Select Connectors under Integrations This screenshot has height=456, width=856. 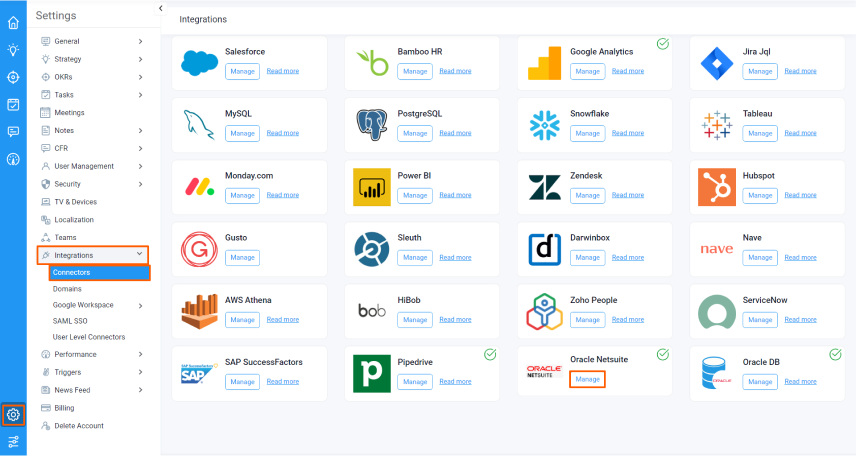click(99, 273)
